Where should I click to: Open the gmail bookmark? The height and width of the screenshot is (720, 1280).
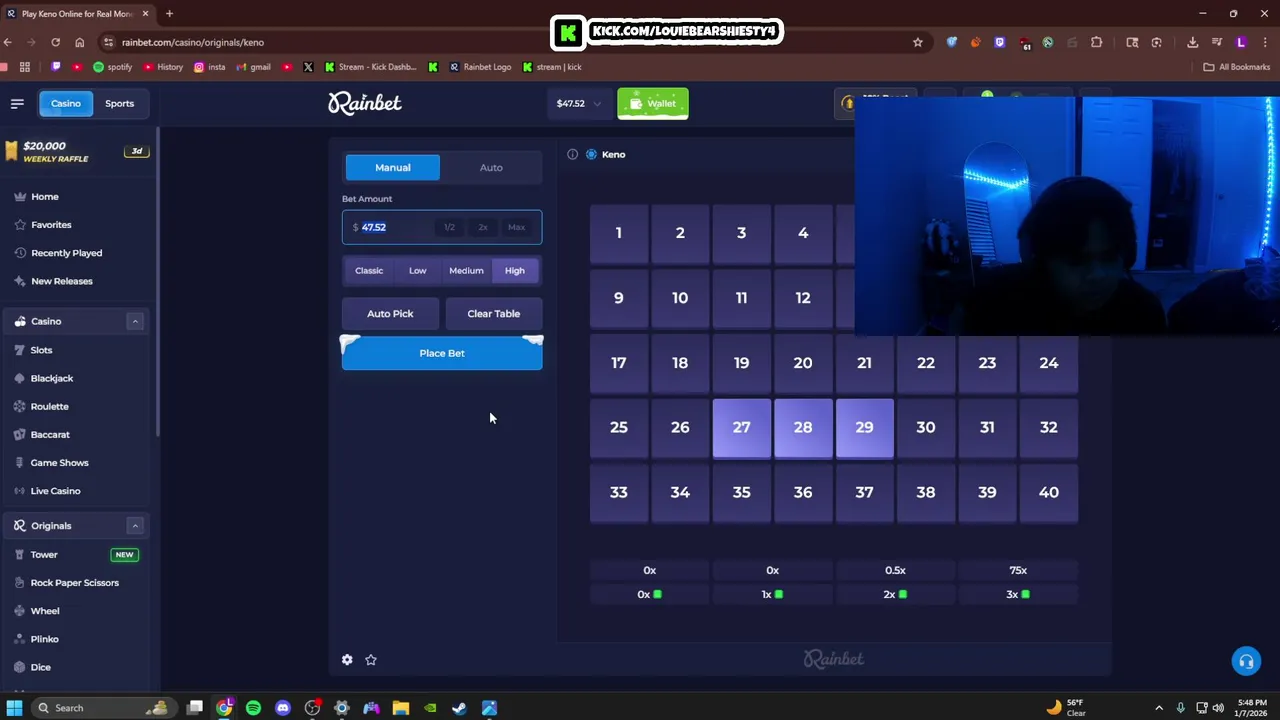(x=253, y=67)
